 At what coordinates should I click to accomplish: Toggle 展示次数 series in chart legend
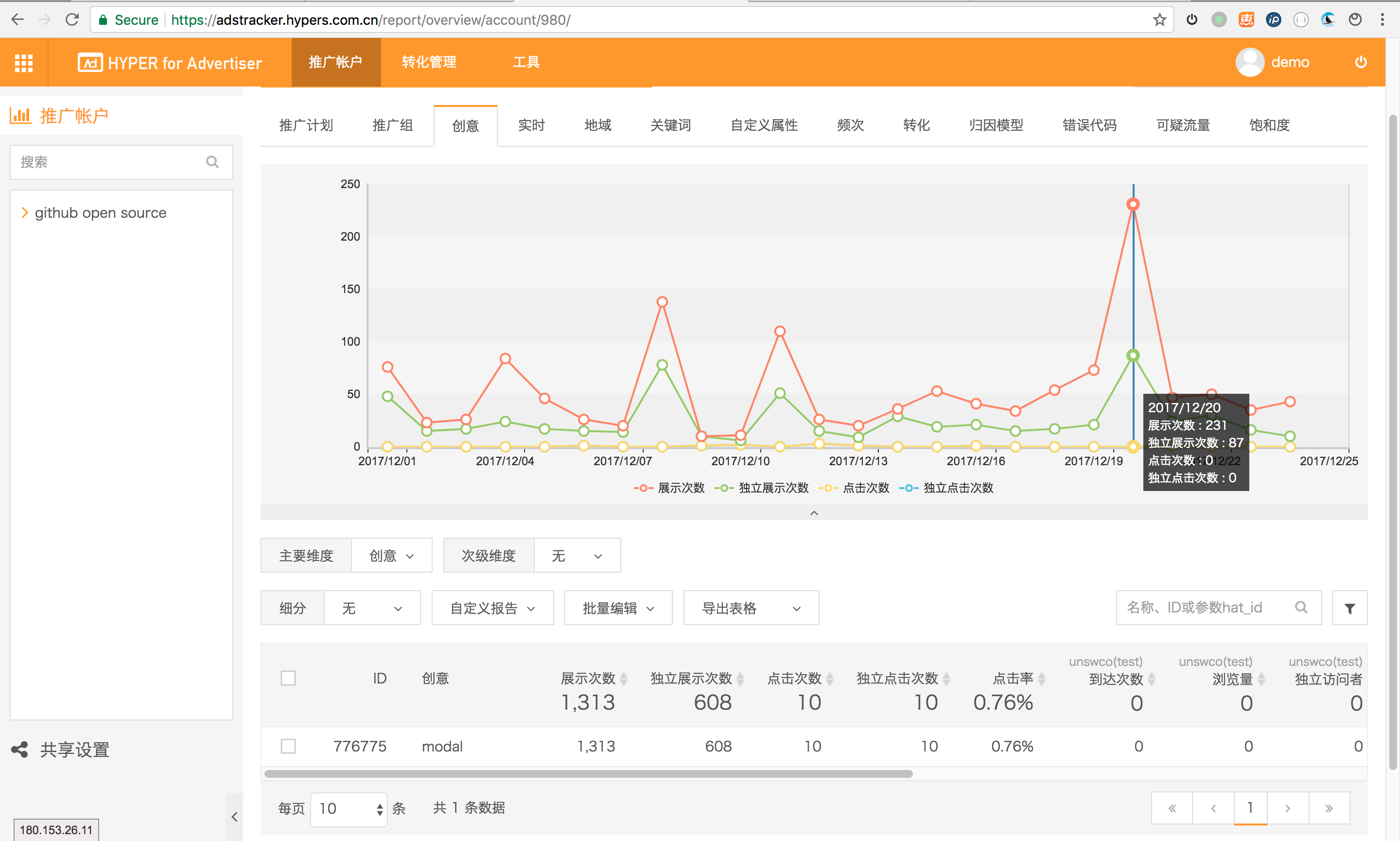coord(669,488)
